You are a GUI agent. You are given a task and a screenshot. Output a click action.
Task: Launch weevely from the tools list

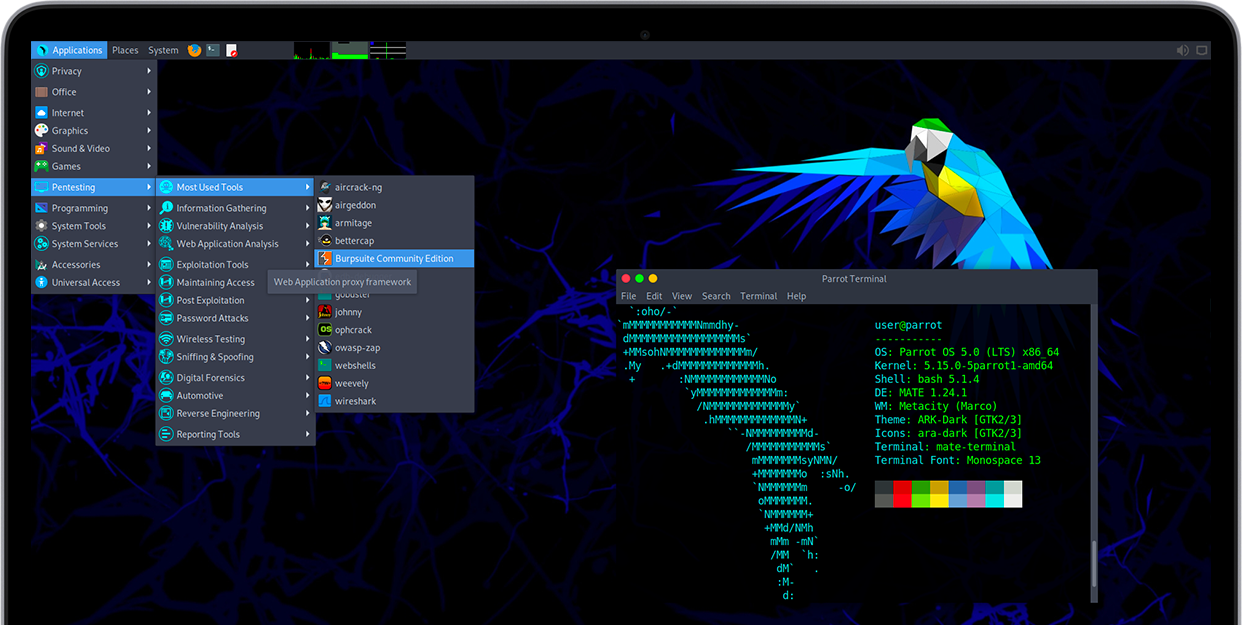pyautogui.click(x=395, y=384)
